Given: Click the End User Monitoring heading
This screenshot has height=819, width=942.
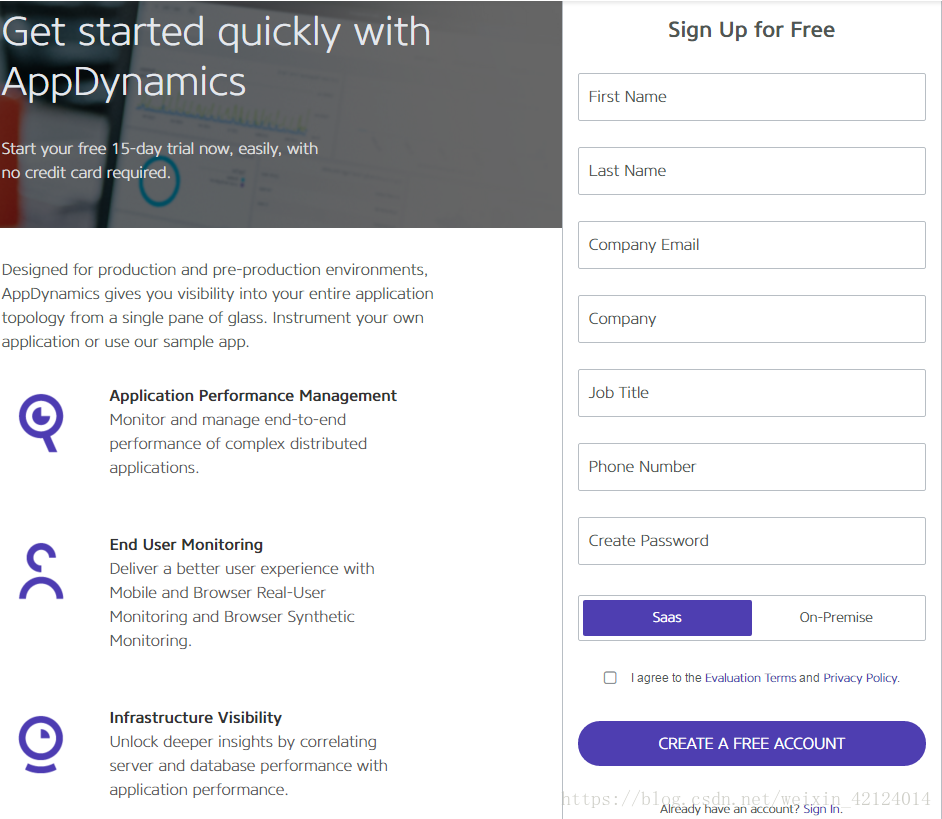Looking at the screenshot, I should click(186, 544).
